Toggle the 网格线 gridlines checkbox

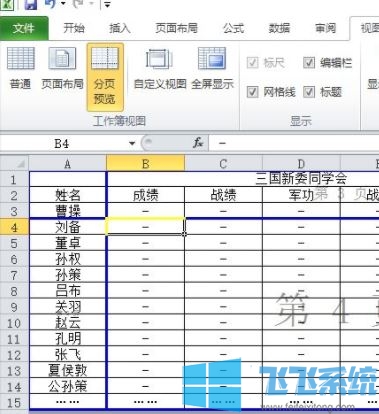tap(252, 92)
